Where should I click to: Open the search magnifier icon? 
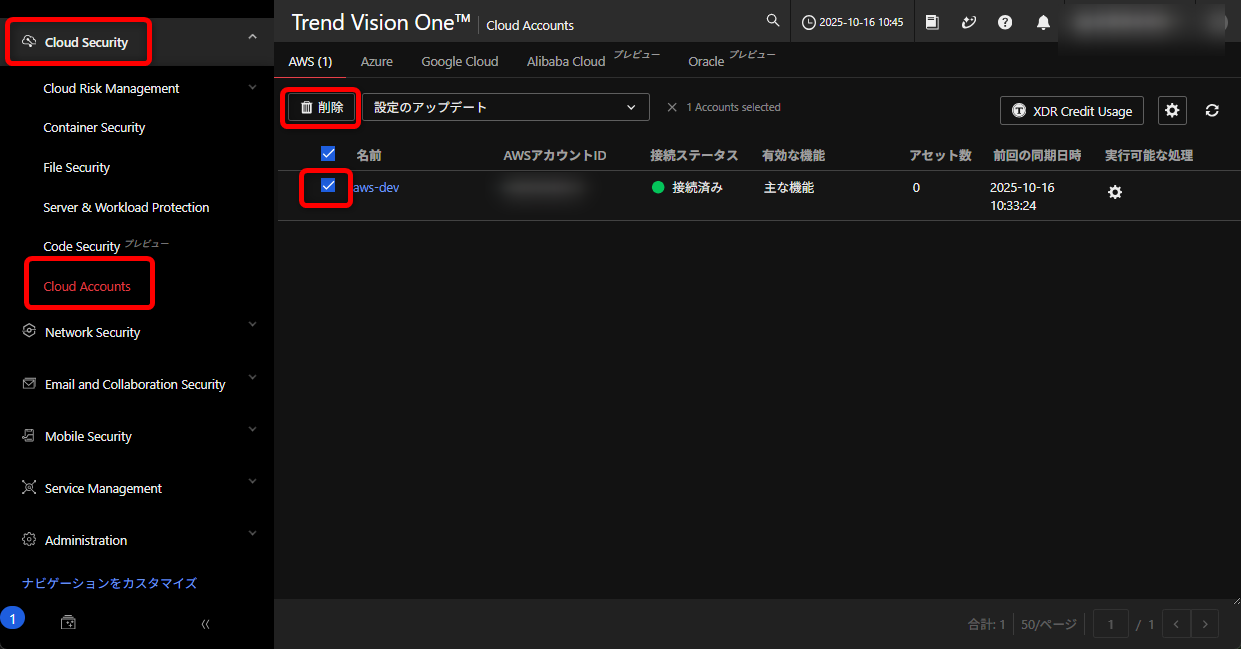click(772, 21)
